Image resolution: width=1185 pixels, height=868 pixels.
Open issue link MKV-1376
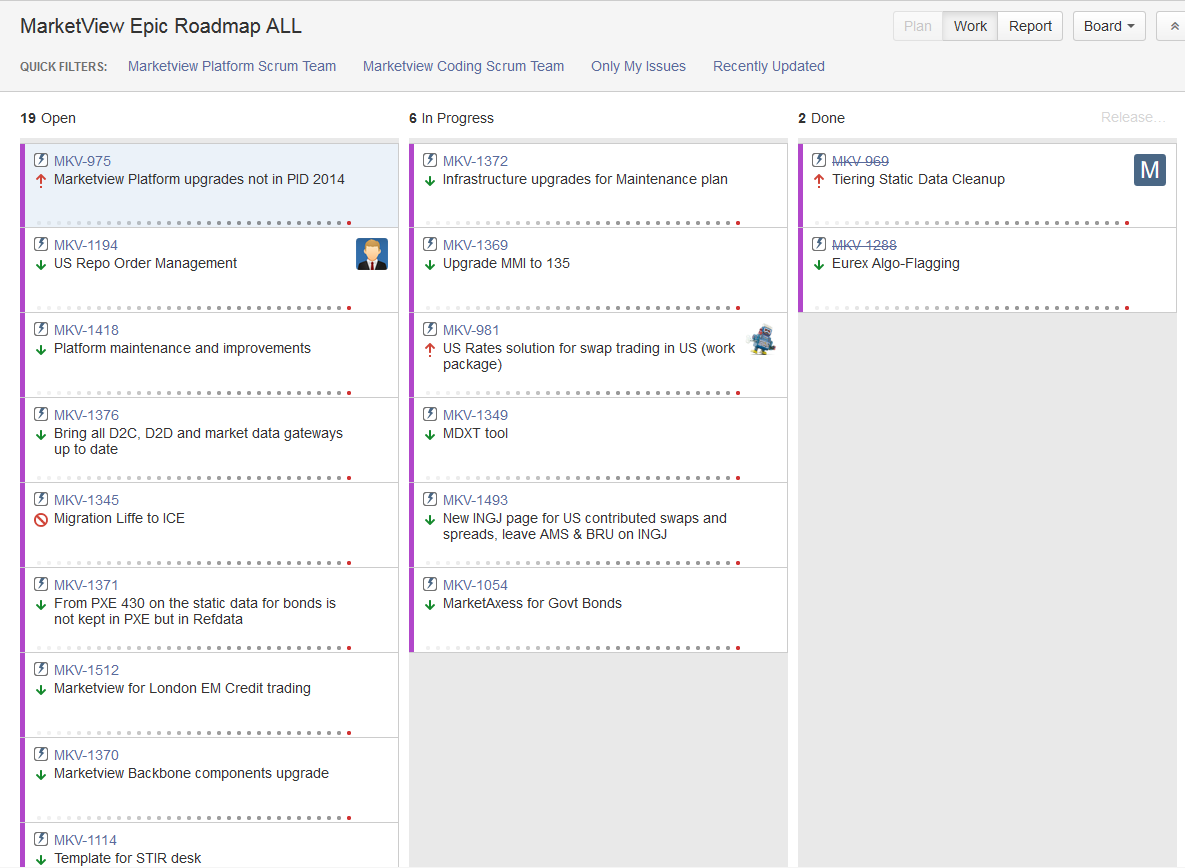86,415
